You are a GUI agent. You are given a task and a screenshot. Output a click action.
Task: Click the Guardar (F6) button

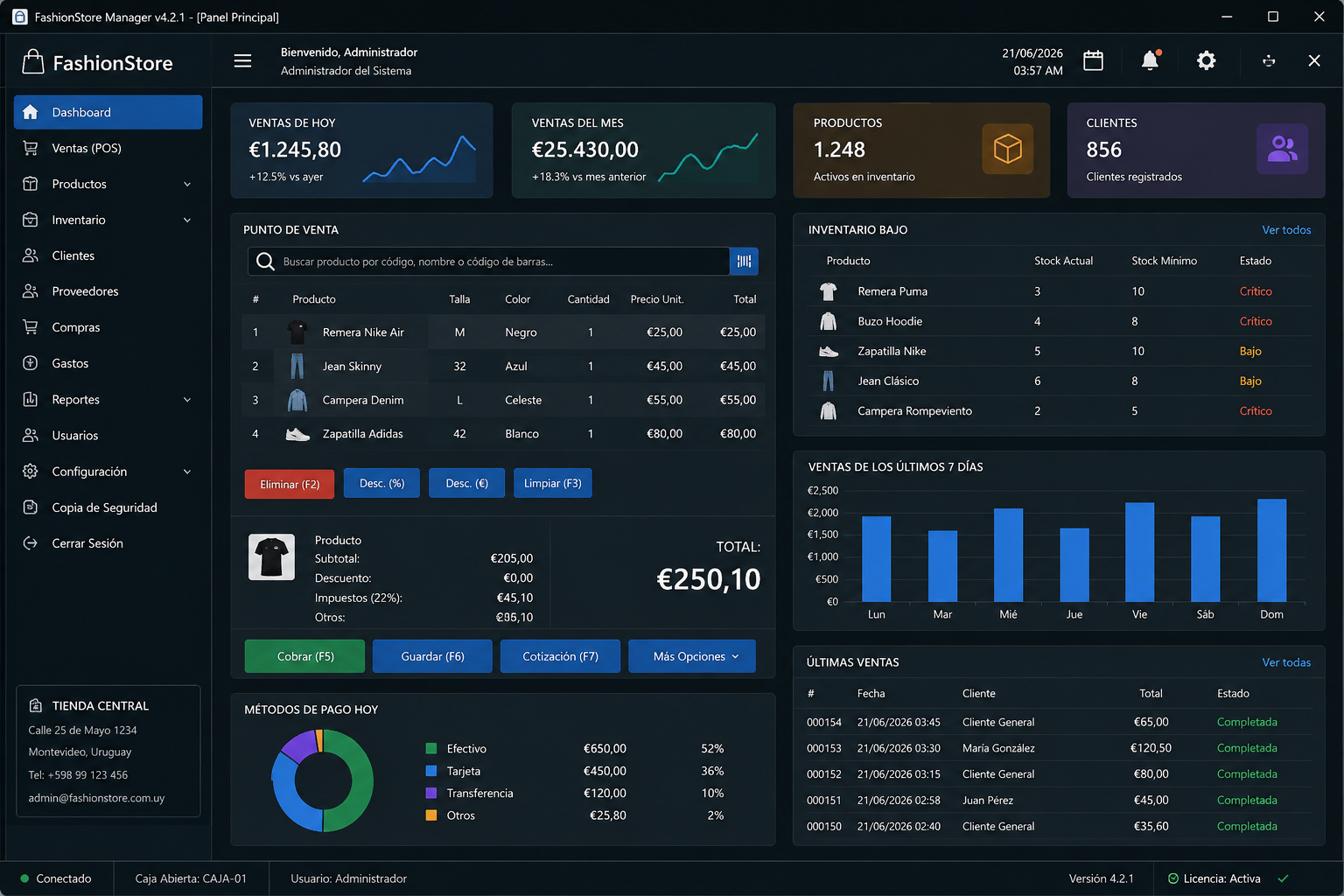(432, 656)
